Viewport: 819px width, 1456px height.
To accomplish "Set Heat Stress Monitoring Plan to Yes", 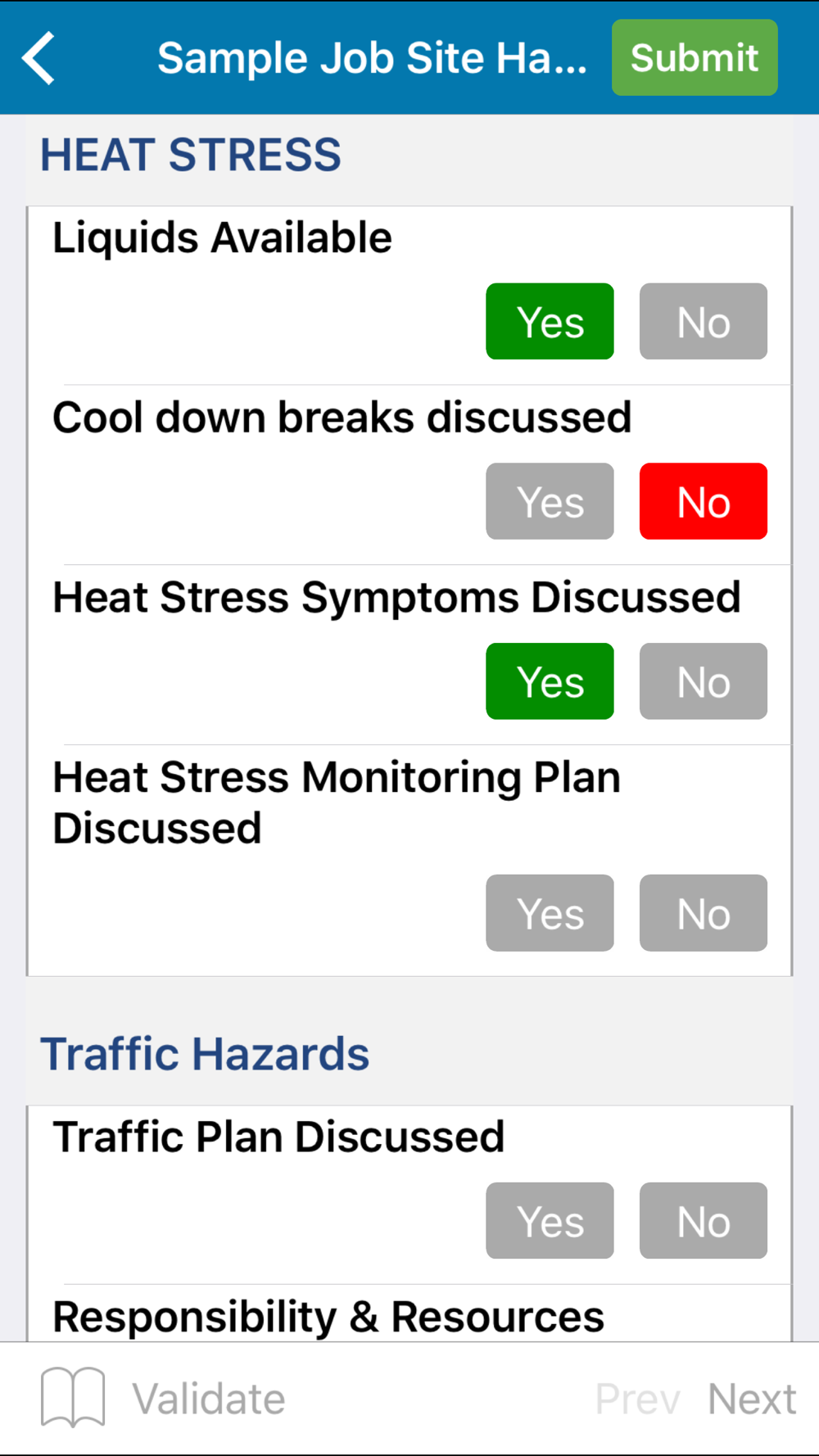I will (x=550, y=913).
